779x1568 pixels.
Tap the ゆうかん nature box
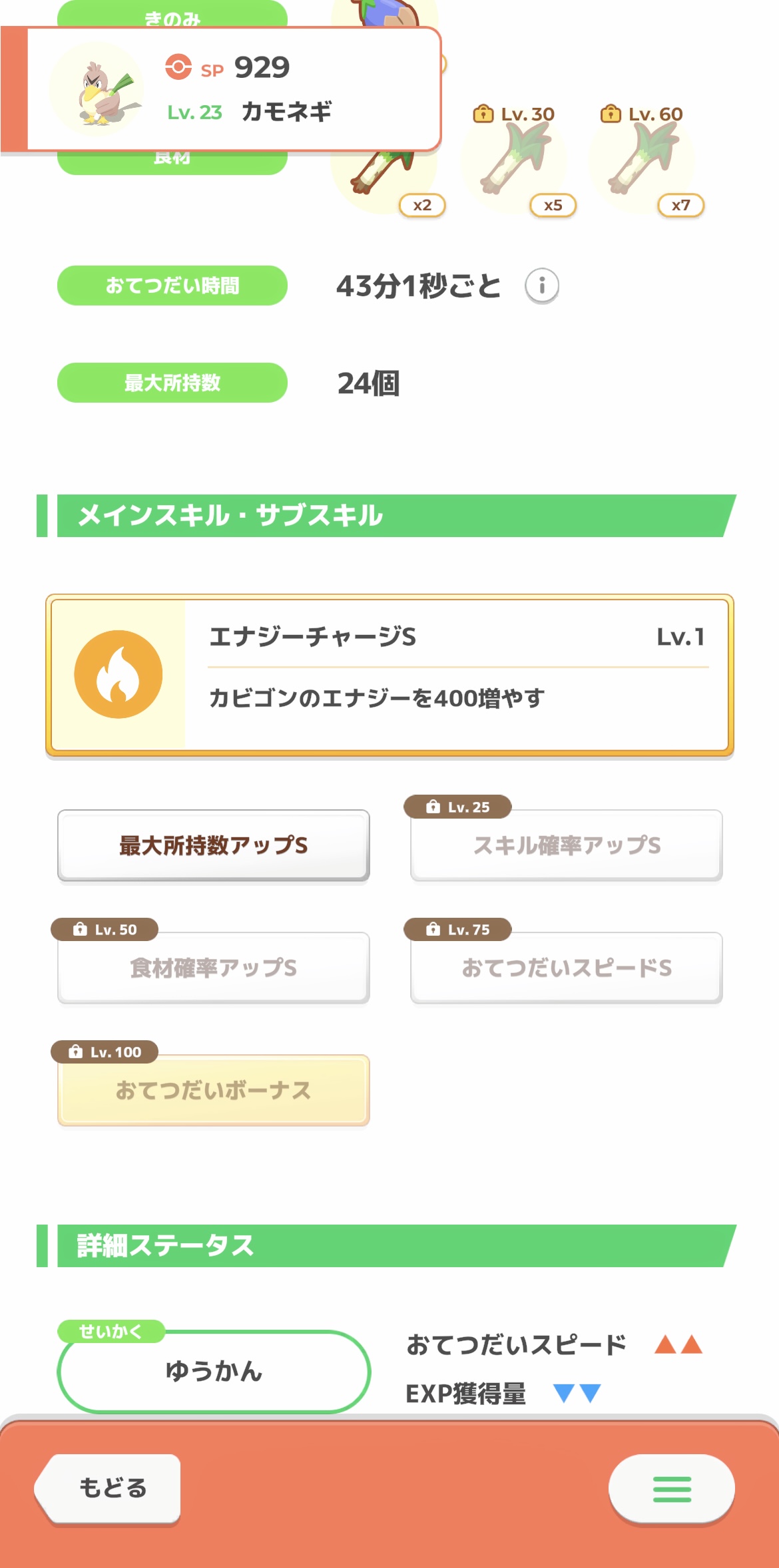pos(213,1371)
